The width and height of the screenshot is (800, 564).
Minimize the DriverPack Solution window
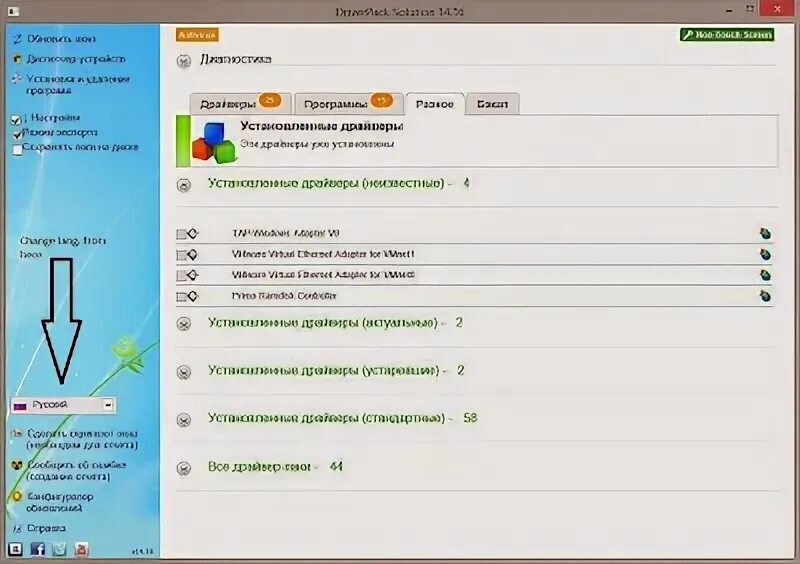point(730,10)
